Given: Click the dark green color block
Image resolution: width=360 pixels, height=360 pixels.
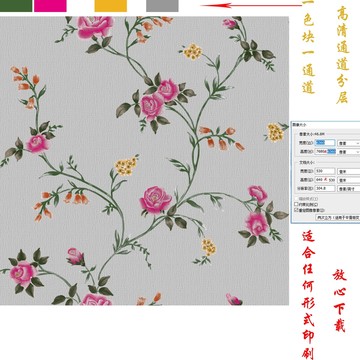Looking at the screenshot, I should [x=16, y=6].
